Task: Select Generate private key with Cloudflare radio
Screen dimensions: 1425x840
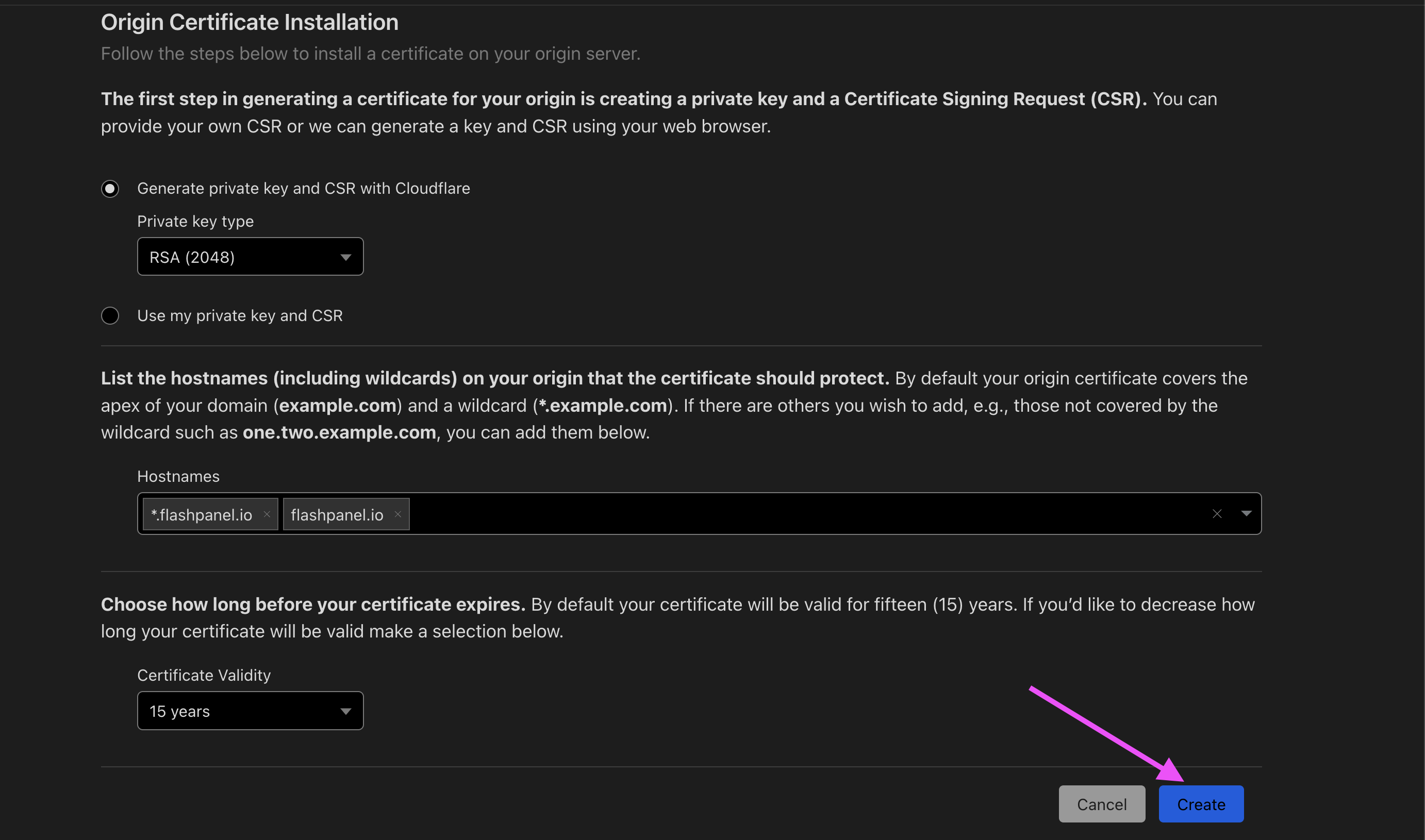Action: click(x=110, y=189)
